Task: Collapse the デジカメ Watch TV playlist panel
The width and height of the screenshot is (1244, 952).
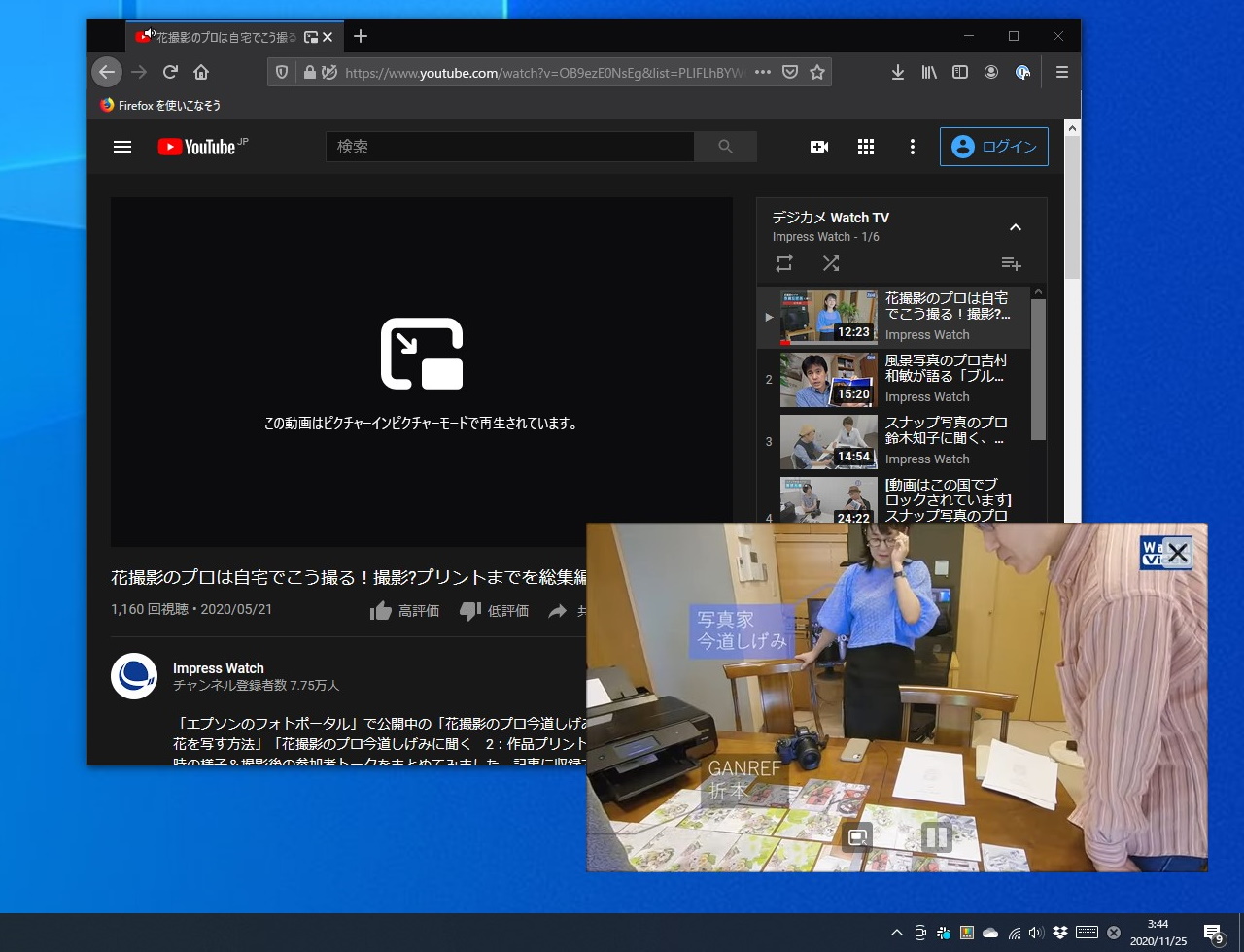Action: pyautogui.click(x=1016, y=227)
